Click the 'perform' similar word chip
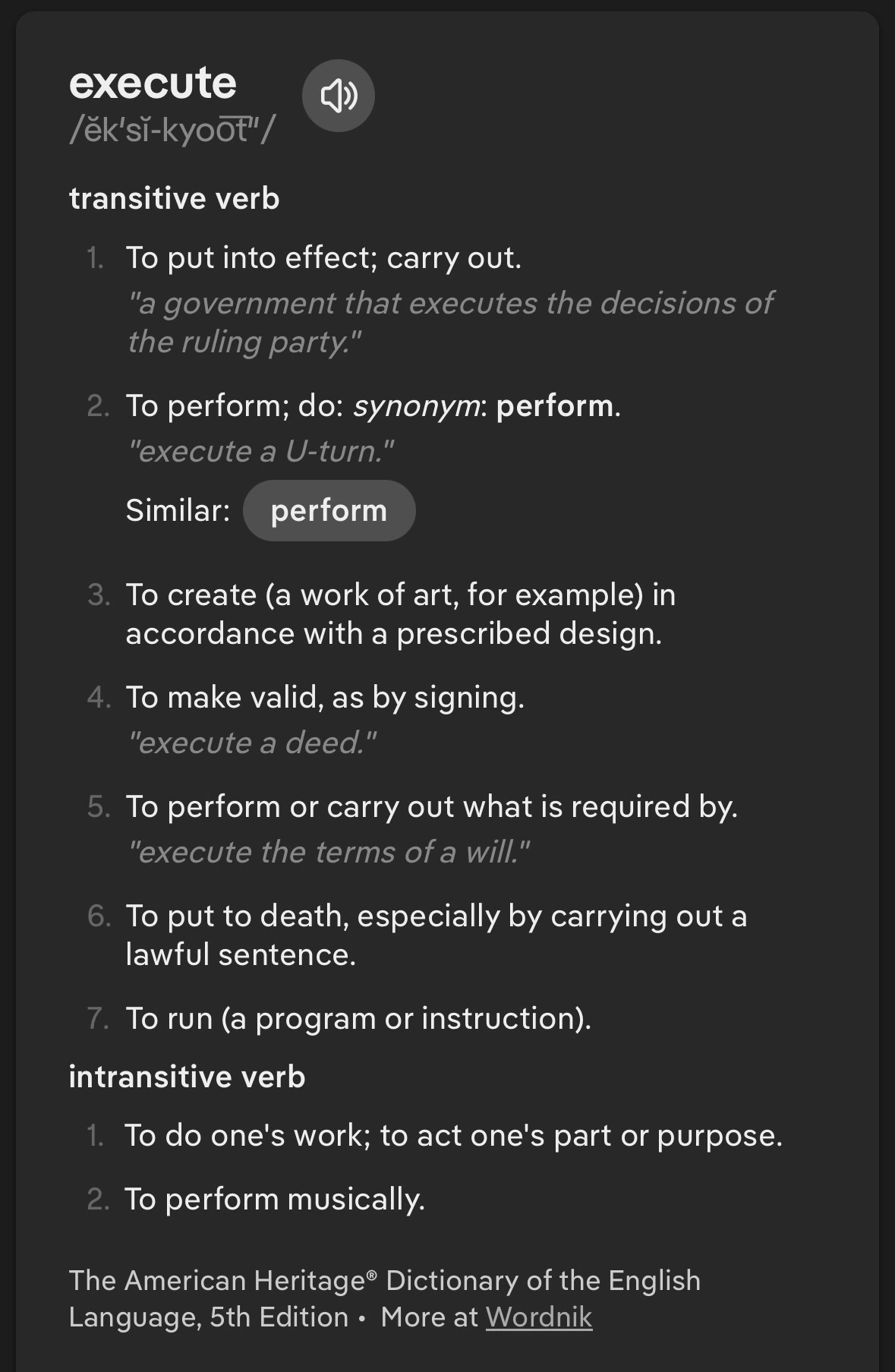Viewport: 895px width, 1372px height. (x=329, y=511)
